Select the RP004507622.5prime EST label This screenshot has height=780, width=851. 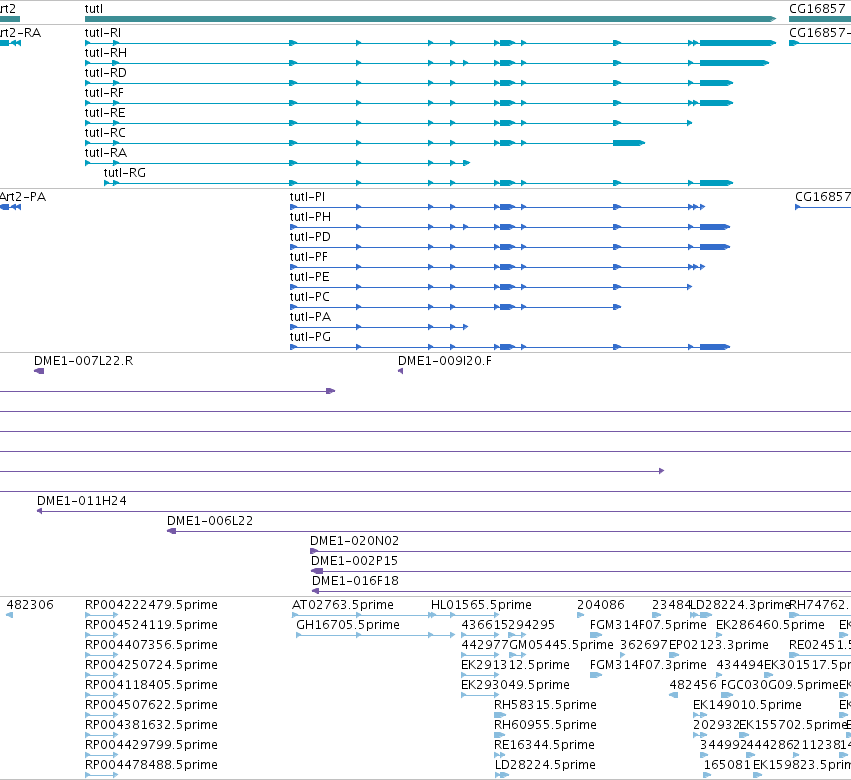click(151, 705)
